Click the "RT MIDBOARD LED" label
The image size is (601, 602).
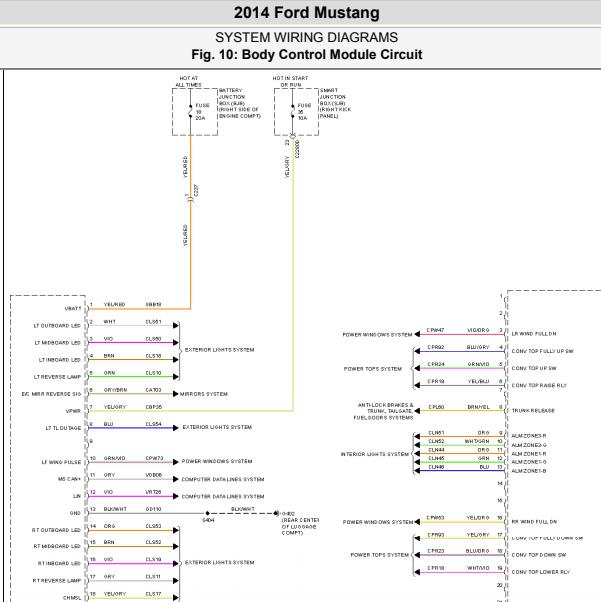[57, 546]
